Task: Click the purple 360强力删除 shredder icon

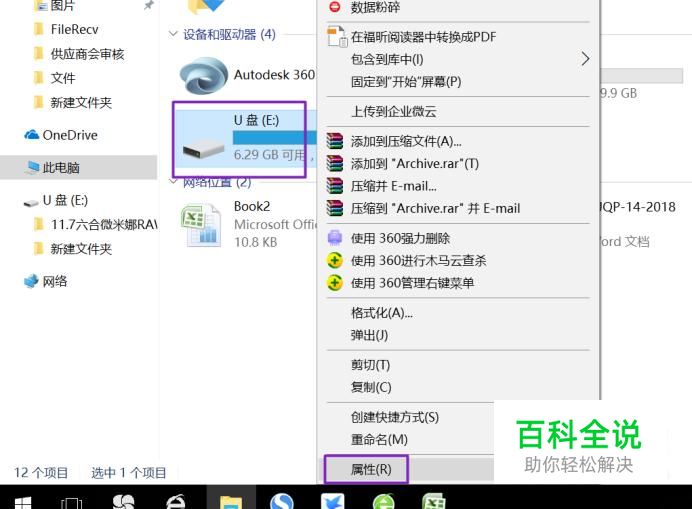Action: tap(335, 238)
